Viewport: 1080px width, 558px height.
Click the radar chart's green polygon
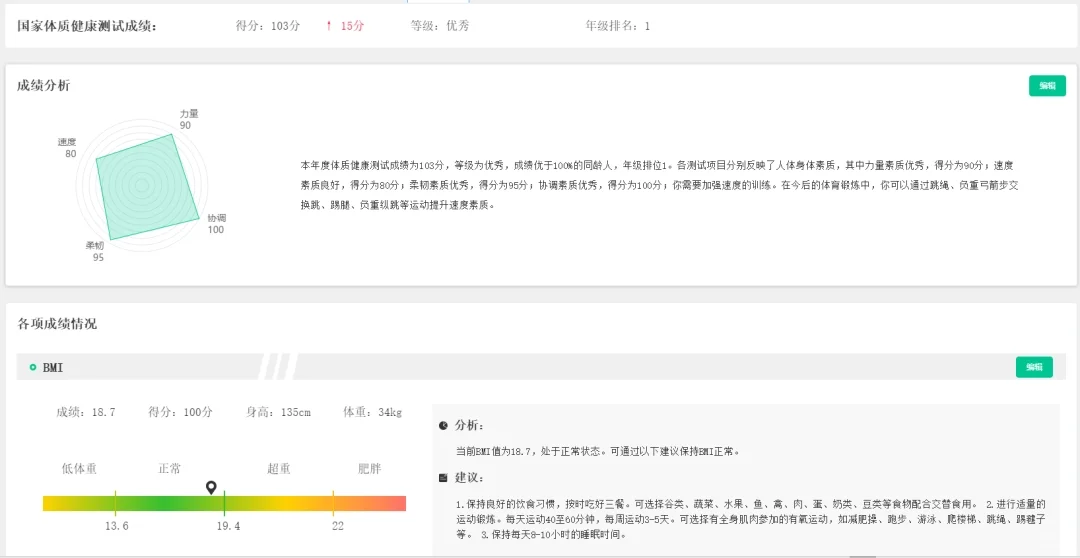click(x=147, y=187)
